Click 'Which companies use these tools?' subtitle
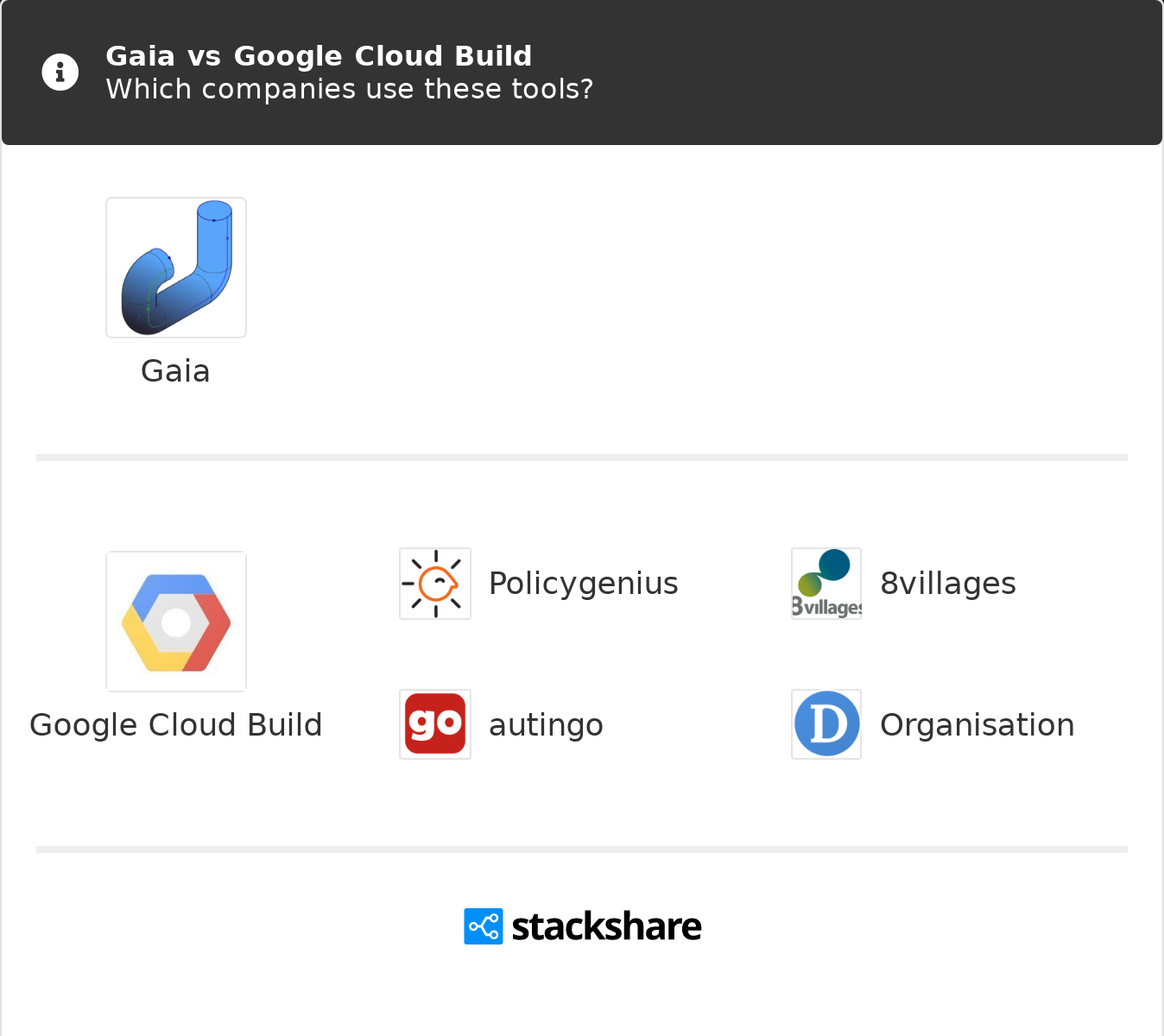 coord(350,89)
